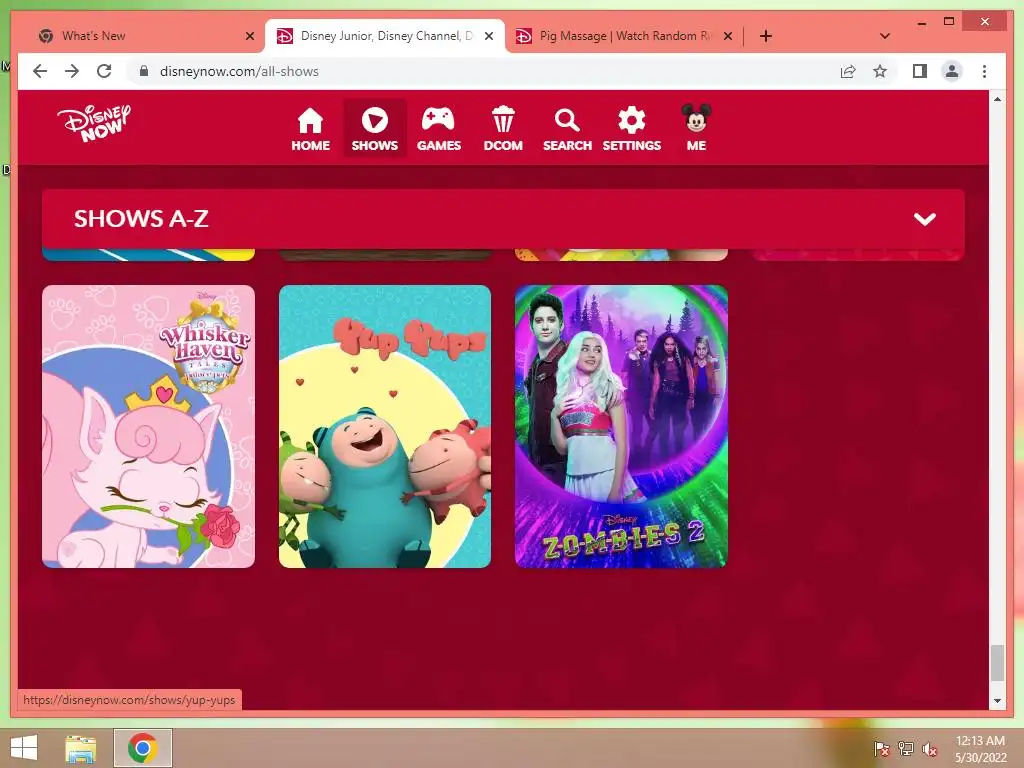Select the Disney Junior, Disney Channel tab

point(385,36)
